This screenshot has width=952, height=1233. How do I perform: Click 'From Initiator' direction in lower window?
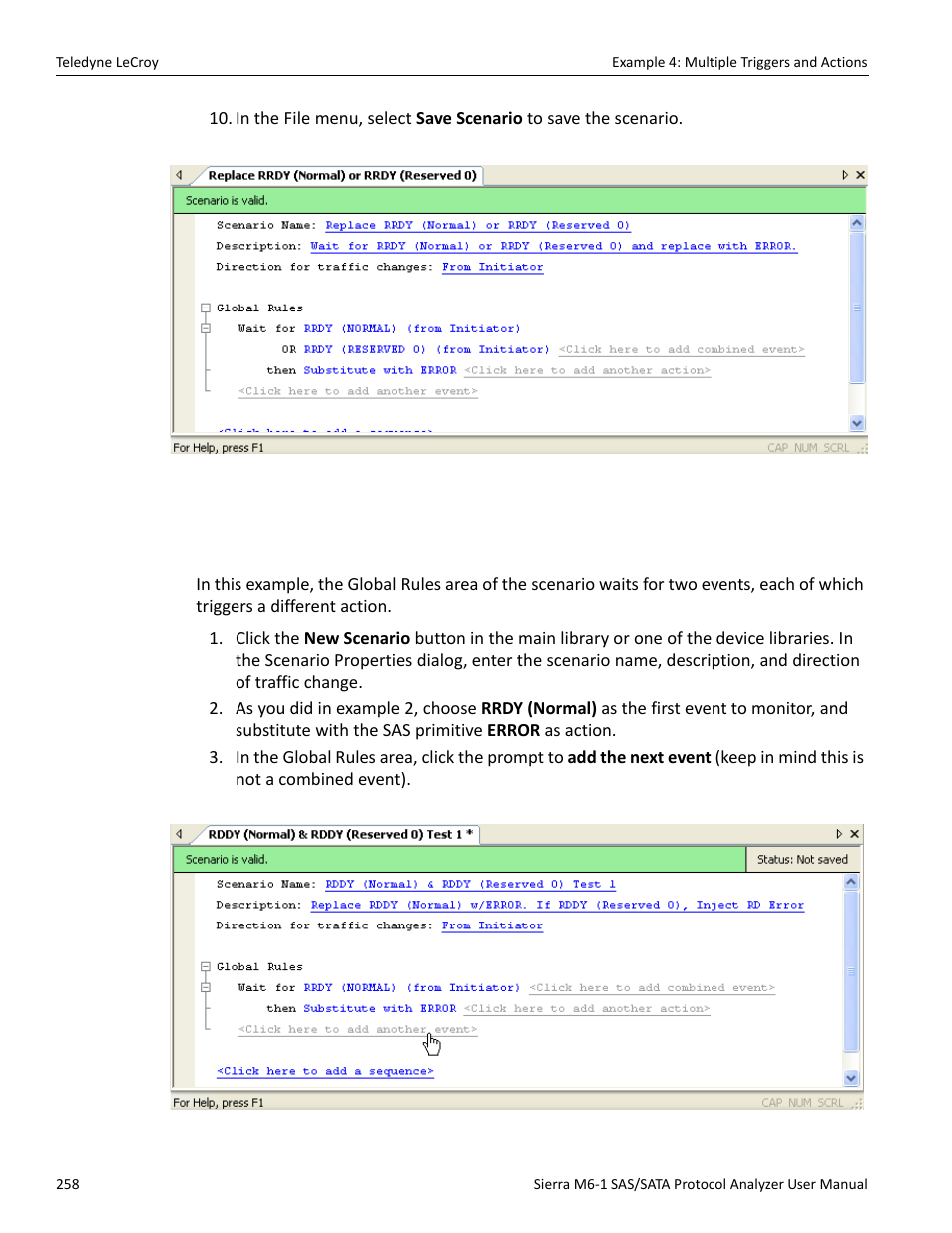pos(492,925)
